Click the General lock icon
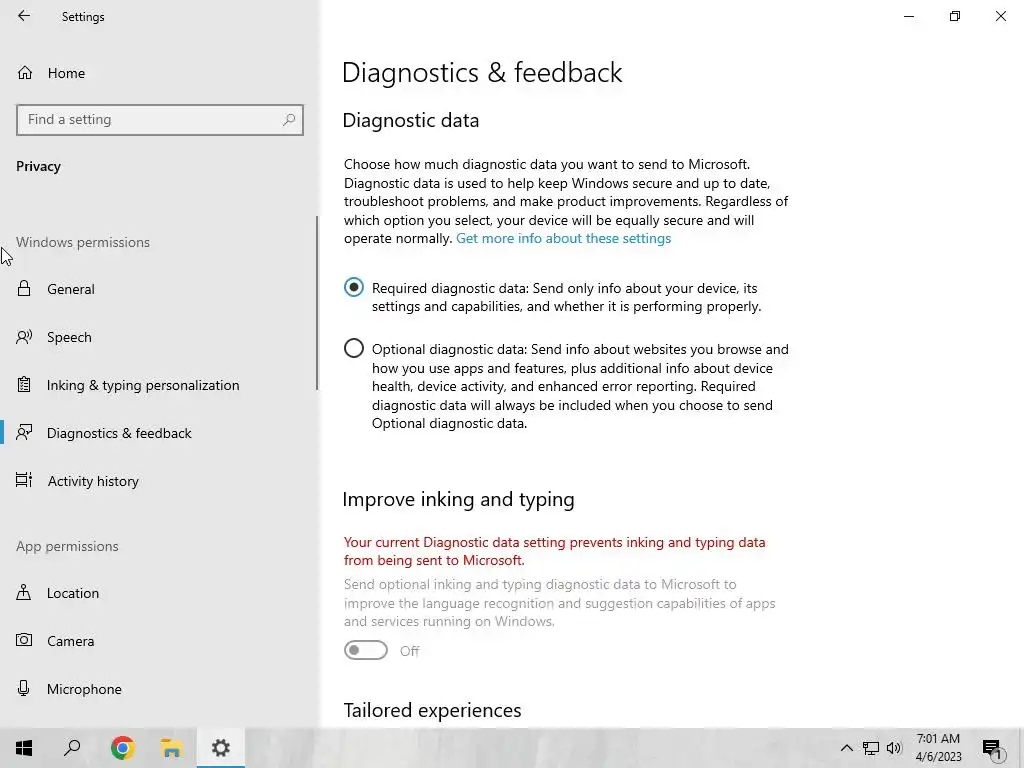This screenshot has width=1024, height=768. (x=24, y=289)
